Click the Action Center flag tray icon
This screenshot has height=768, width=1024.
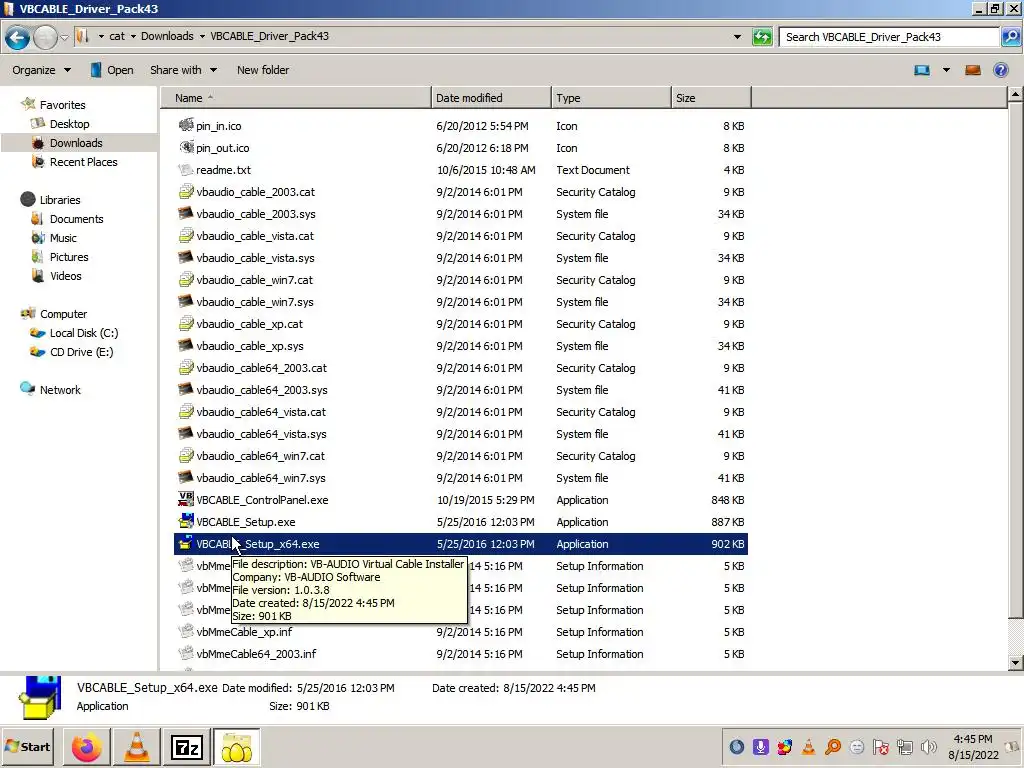click(x=880, y=746)
